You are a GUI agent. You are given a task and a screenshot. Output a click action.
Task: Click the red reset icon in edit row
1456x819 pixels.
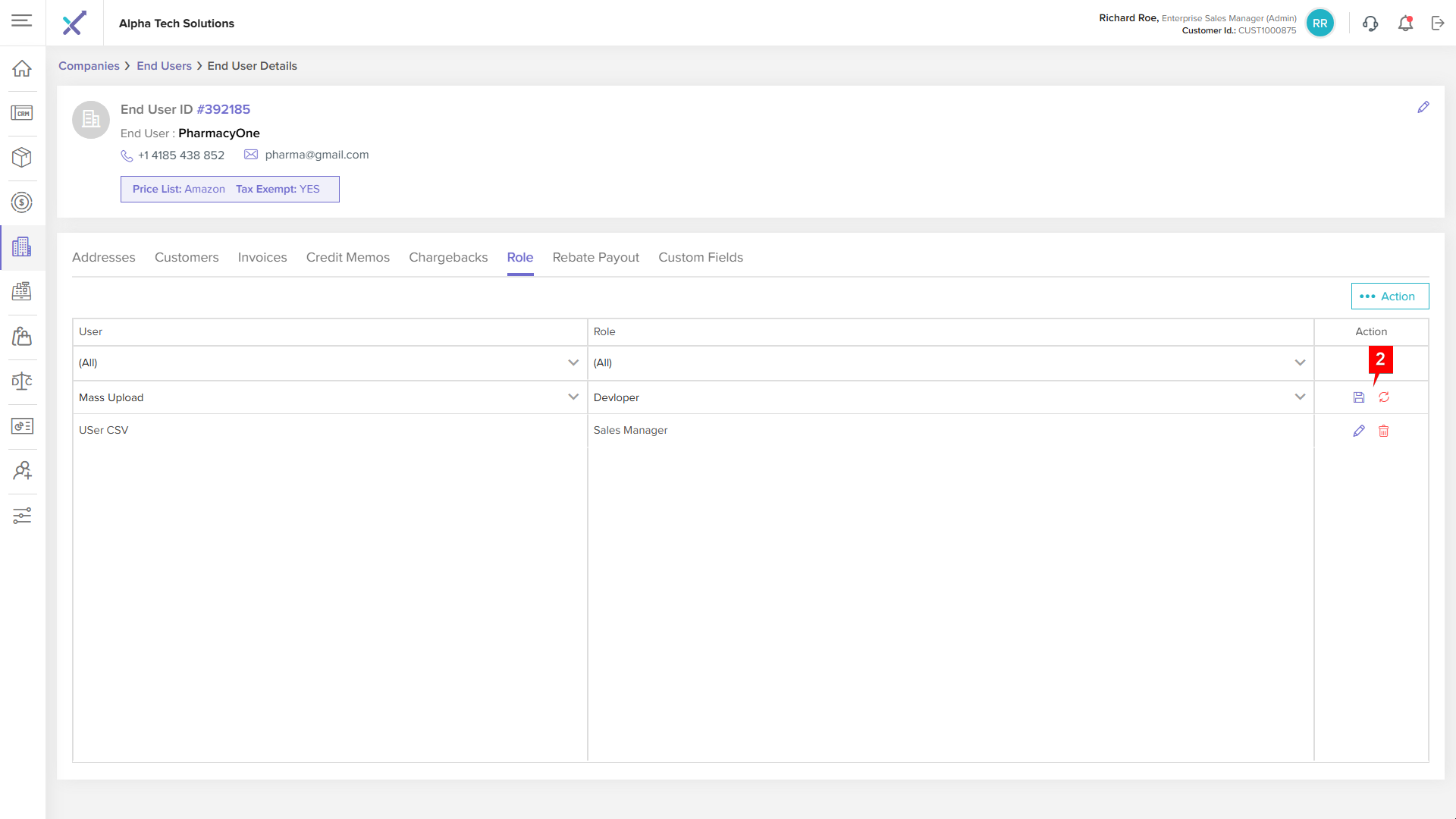click(x=1383, y=397)
